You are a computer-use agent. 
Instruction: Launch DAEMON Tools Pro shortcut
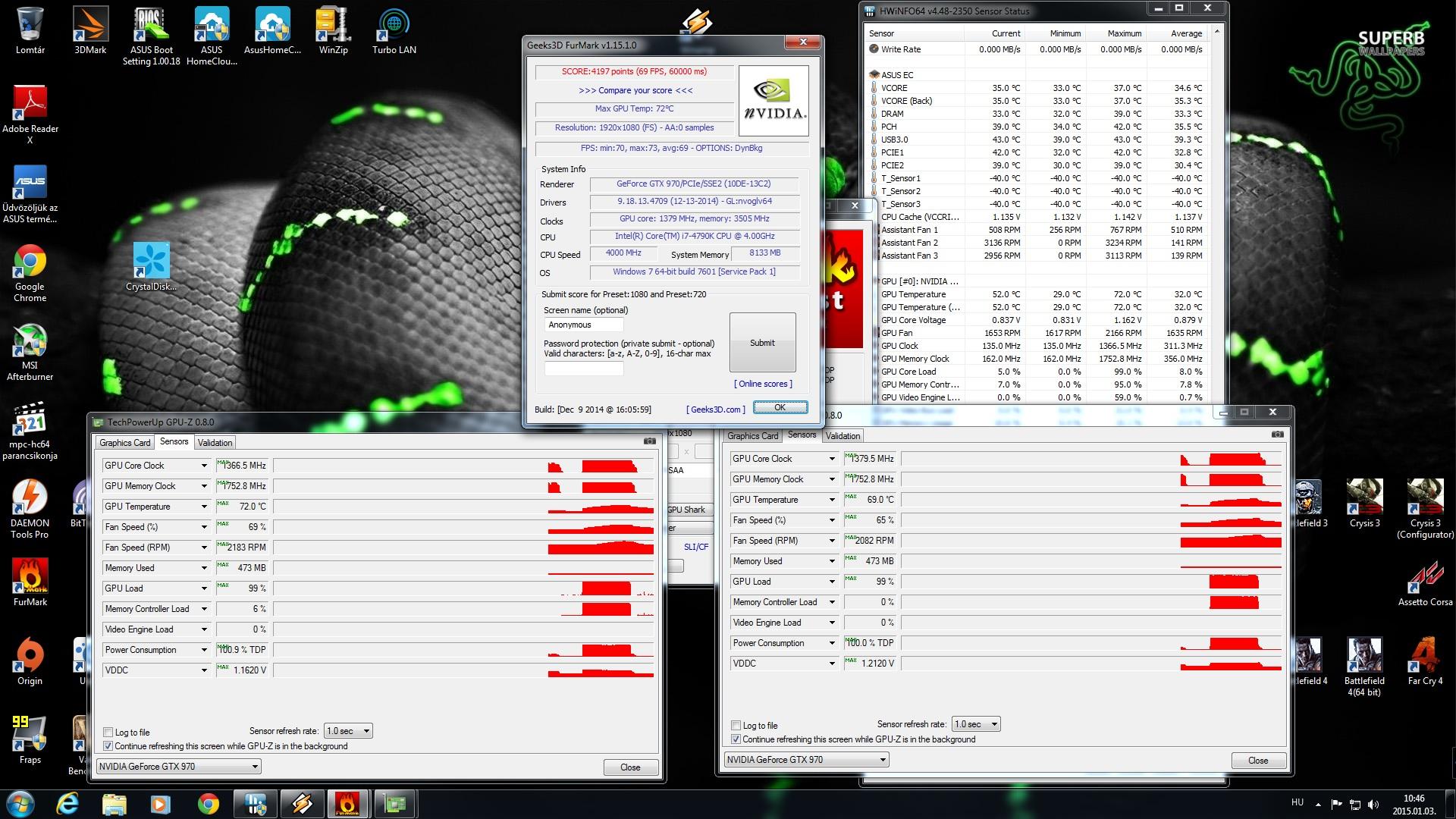pyautogui.click(x=30, y=510)
